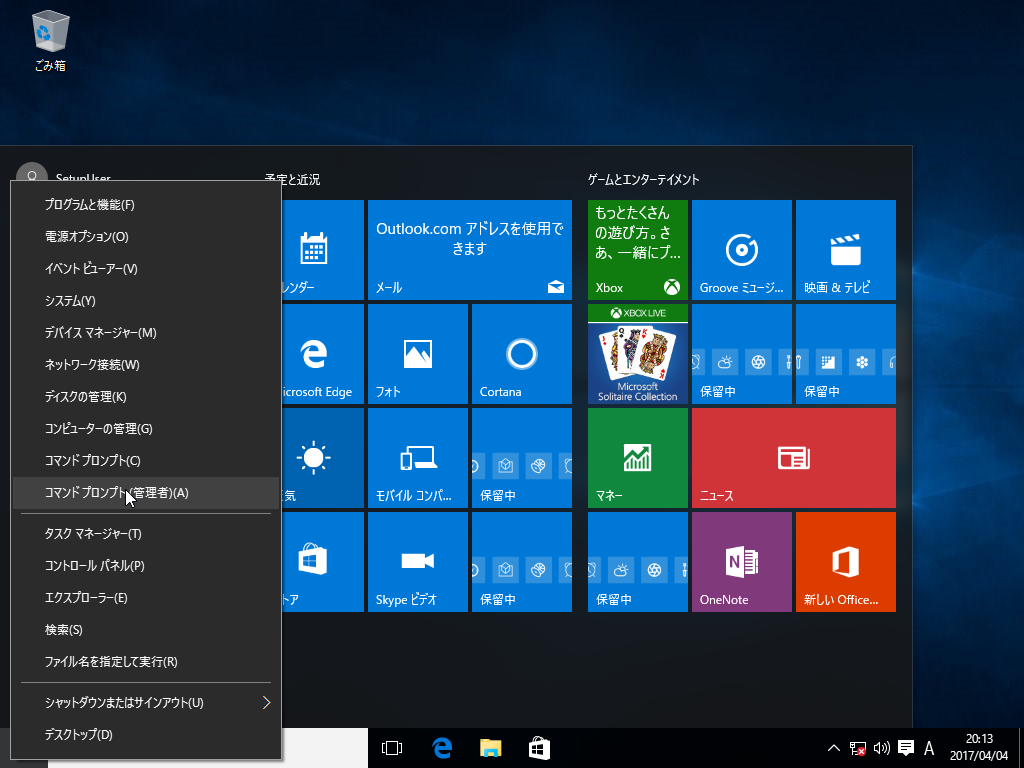1024x768 pixels.
Task: Click the Task View taskbar button
Action: tap(392, 748)
